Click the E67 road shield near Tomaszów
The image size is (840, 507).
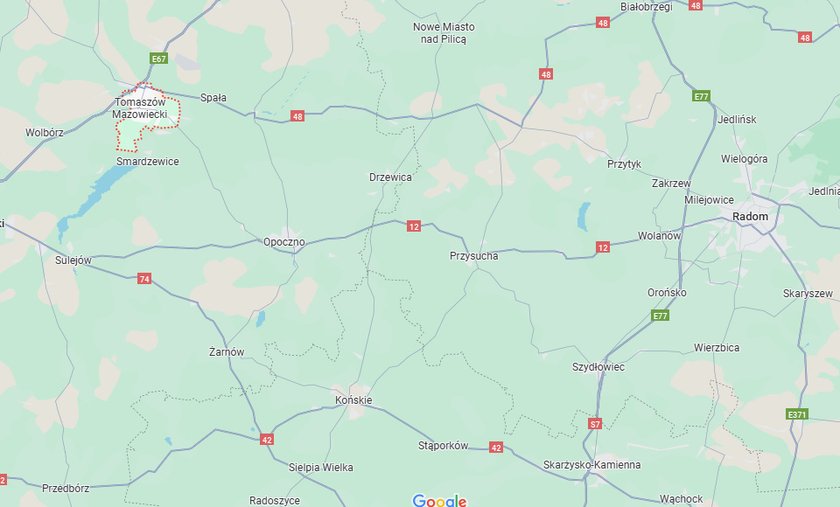(x=159, y=58)
